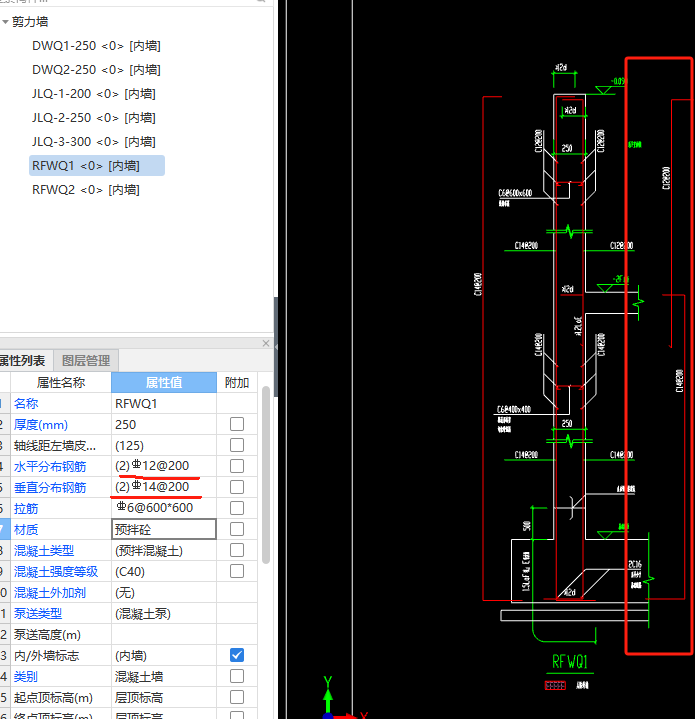
Task: Click the 内/外墙标志 value (内墙)
Action: pos(164,656)
